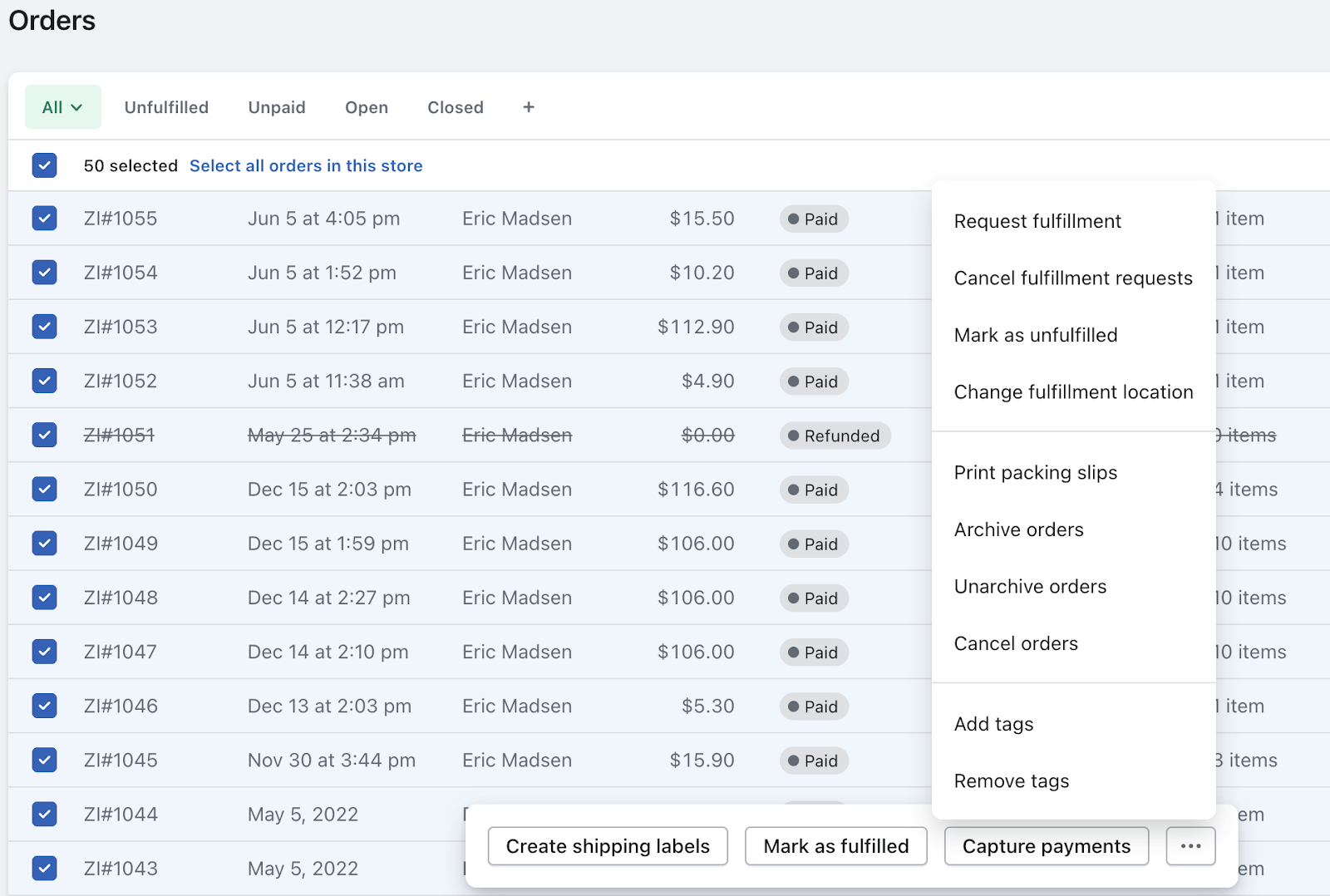Choose Request fulfillment from the menu

point(1037,221)
